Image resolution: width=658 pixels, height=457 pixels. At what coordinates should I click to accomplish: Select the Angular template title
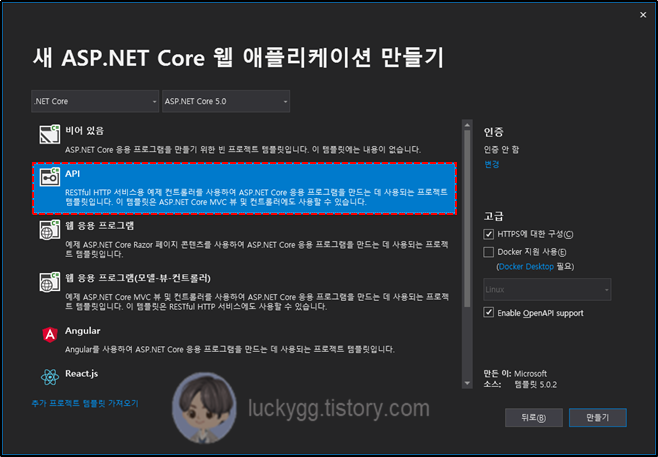coord(82,331)
